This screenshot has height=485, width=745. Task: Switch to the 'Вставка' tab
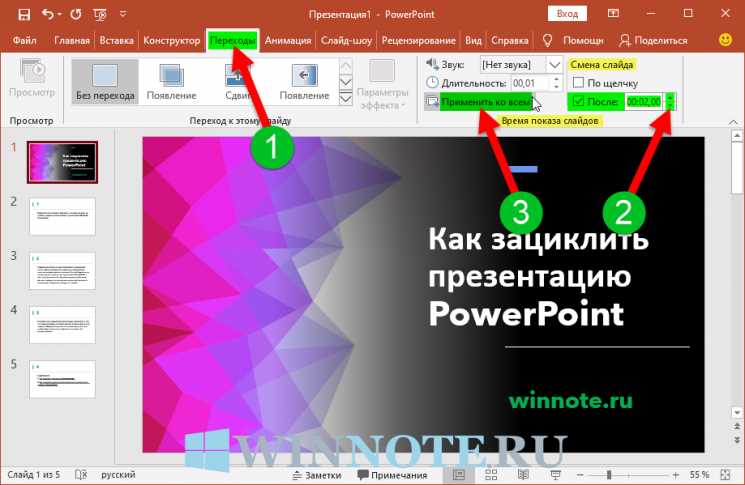pyautogui.click(x=116, y=41)
